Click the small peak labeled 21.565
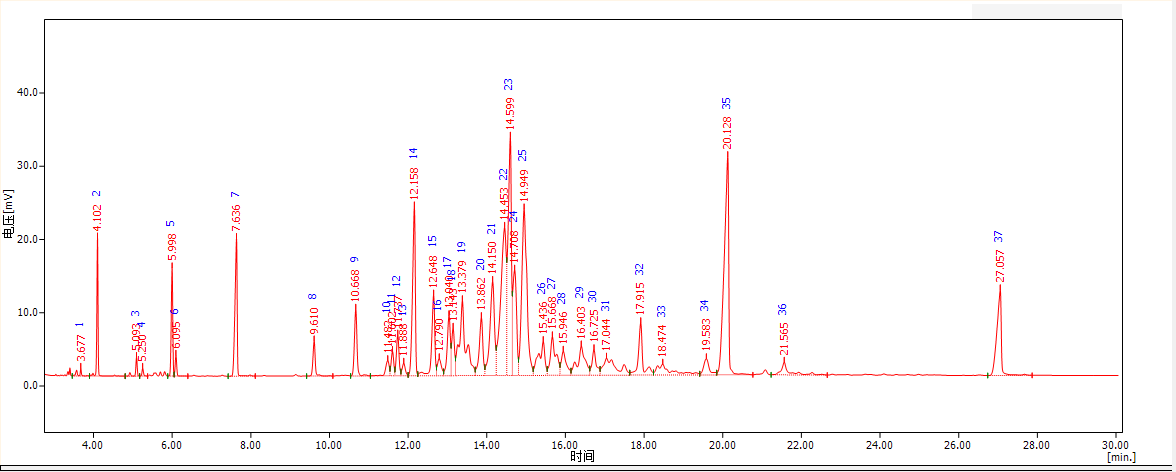 pyautogui.click(x=784, y=338)
